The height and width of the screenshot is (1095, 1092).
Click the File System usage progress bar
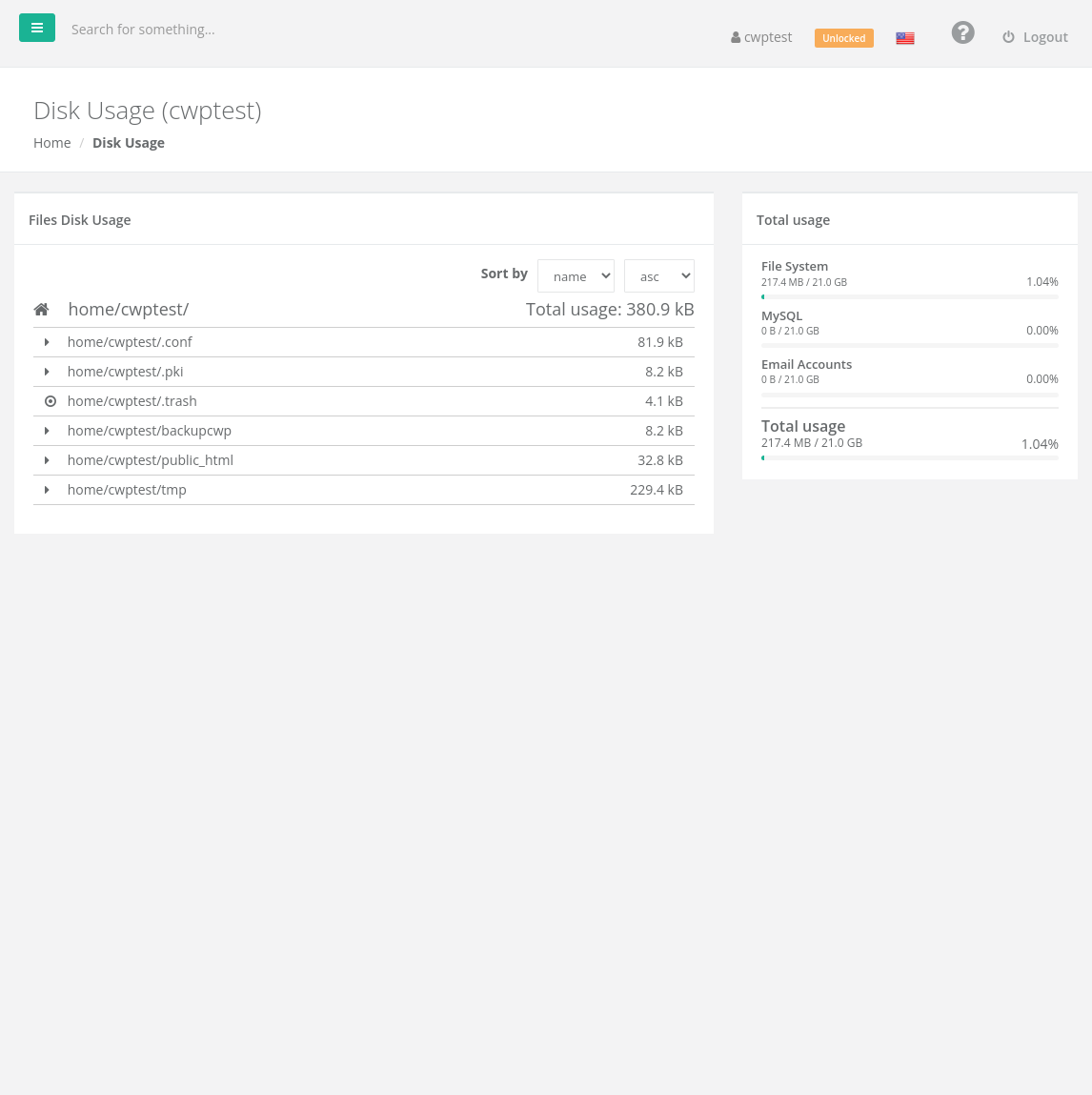tap(910, 296)
